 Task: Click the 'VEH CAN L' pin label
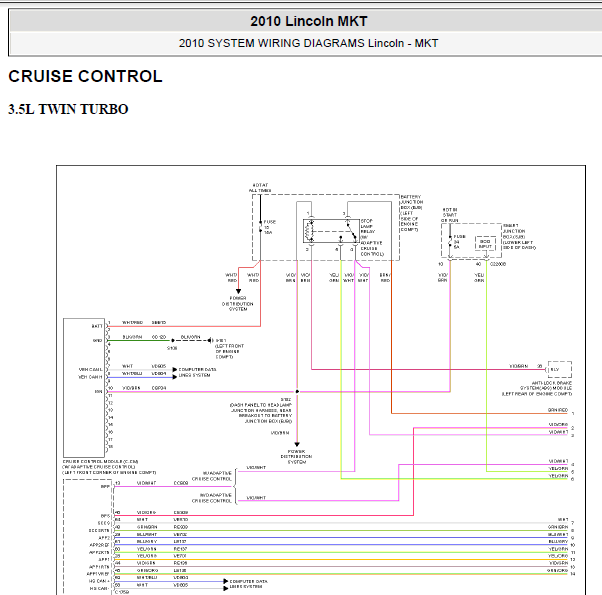coord(91,370)
